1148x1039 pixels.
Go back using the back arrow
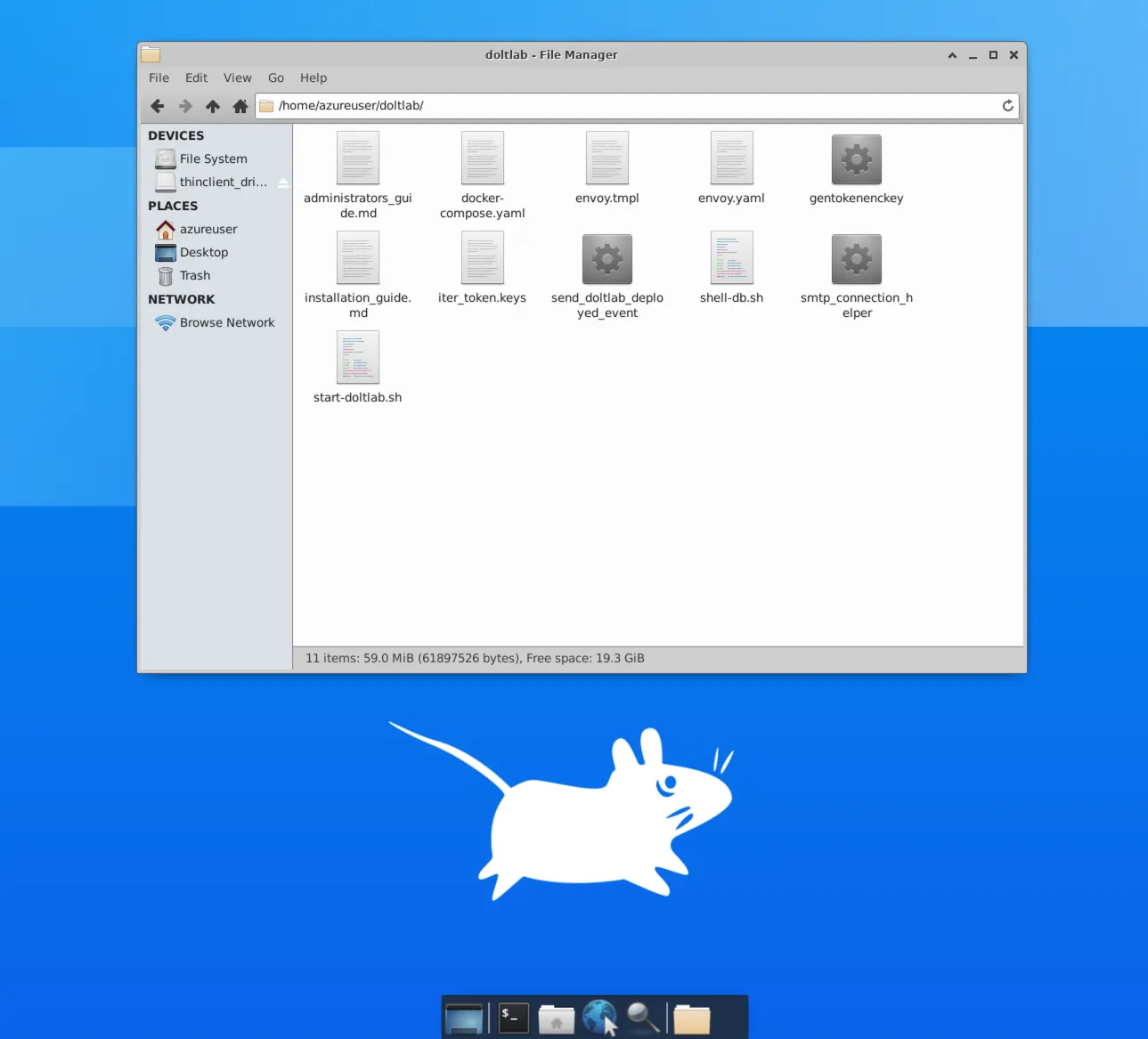[x=158, y=106]
